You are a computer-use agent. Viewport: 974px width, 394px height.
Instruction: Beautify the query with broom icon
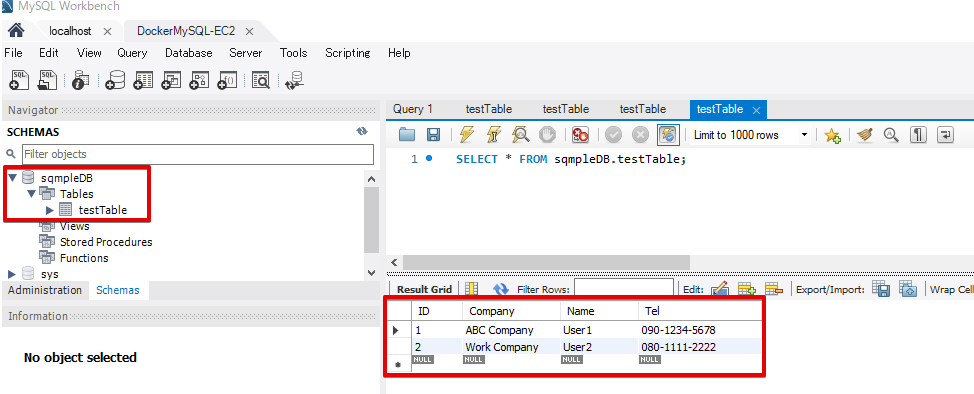pos(865,134)
